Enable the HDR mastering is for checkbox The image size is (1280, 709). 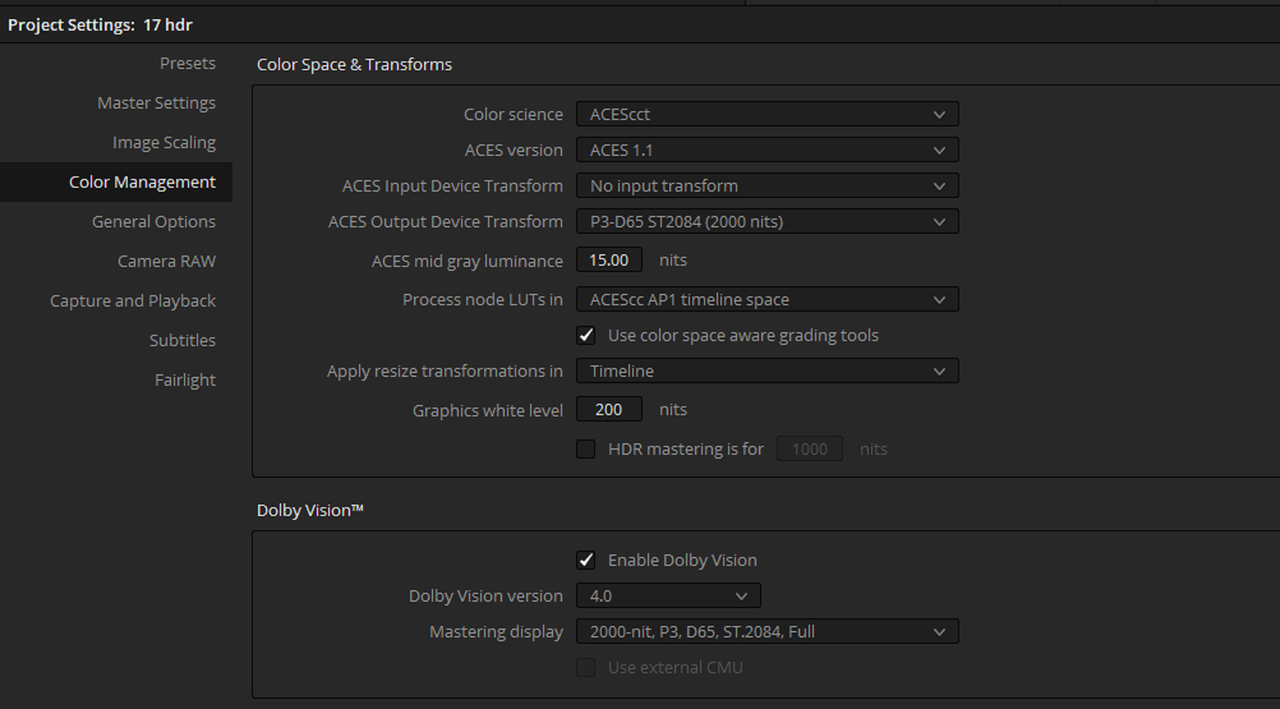[586, 449]
